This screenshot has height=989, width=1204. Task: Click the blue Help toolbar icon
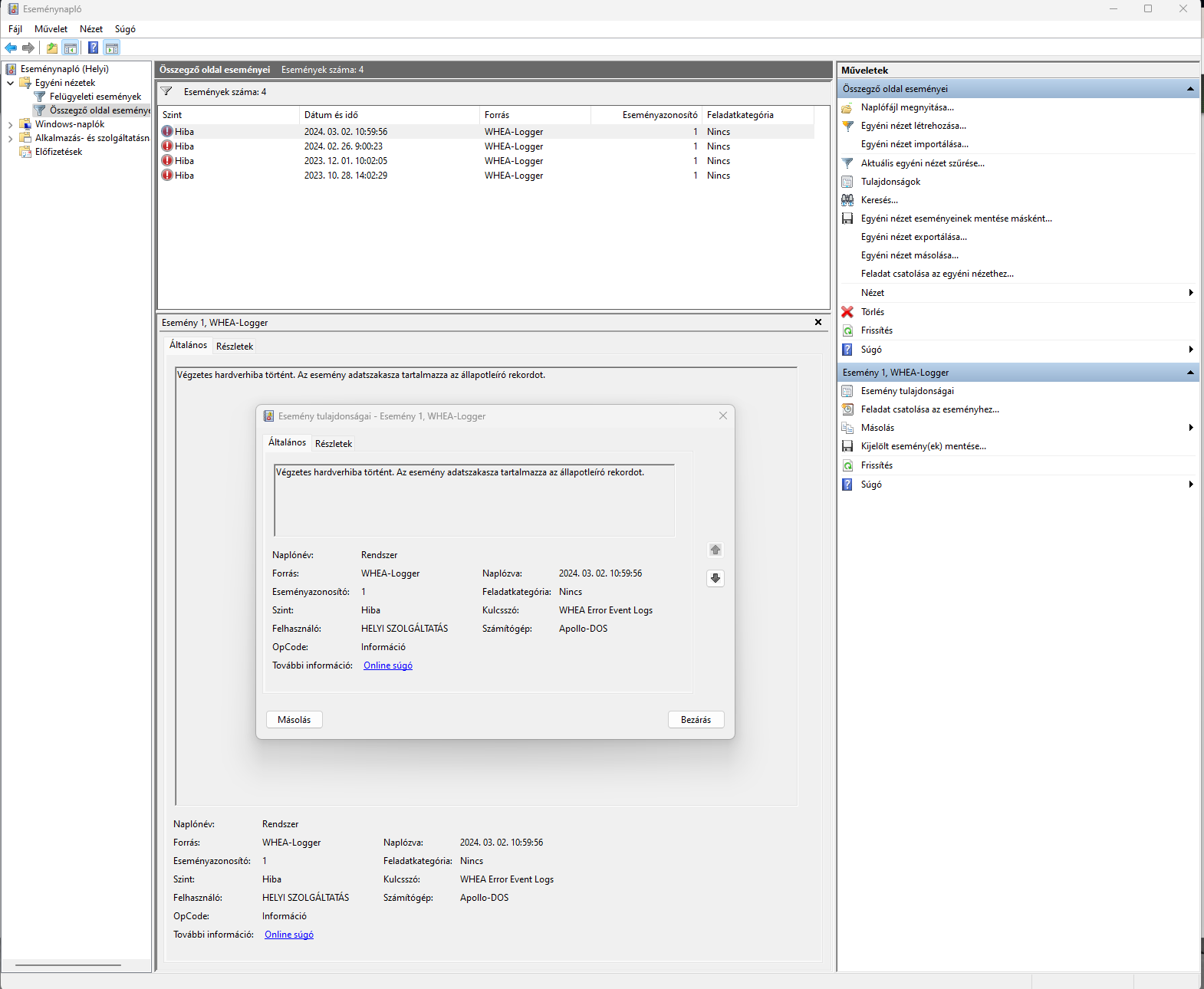point(93,48)
